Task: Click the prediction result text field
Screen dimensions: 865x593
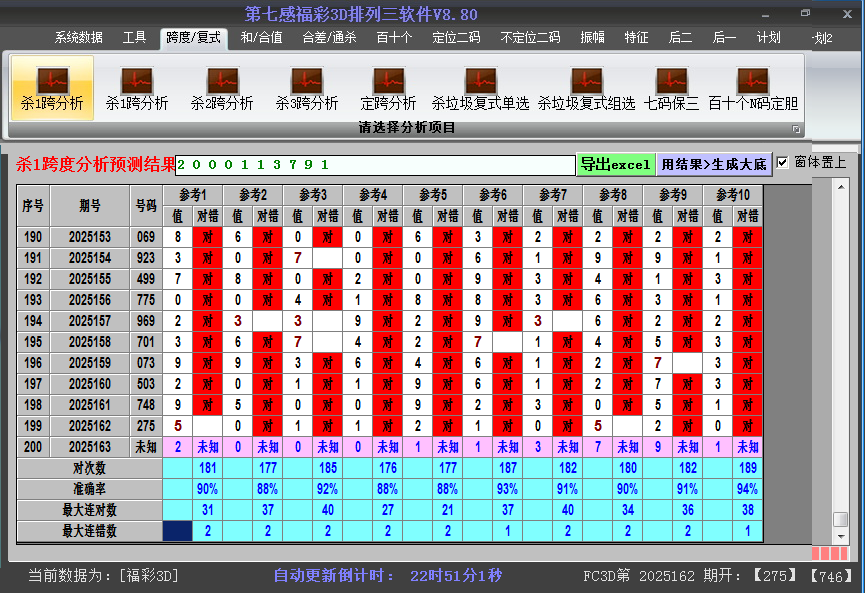Action: 375,165
